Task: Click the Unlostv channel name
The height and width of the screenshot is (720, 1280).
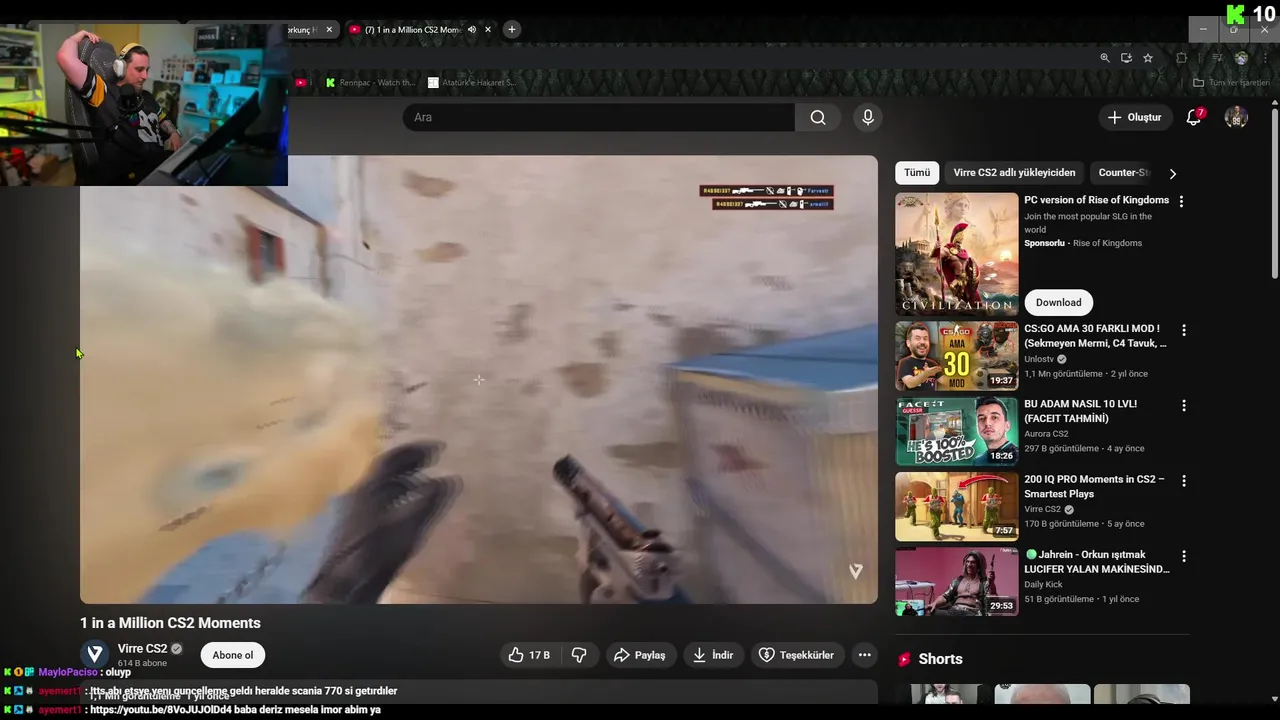Action: click(x=1039, y=359)
